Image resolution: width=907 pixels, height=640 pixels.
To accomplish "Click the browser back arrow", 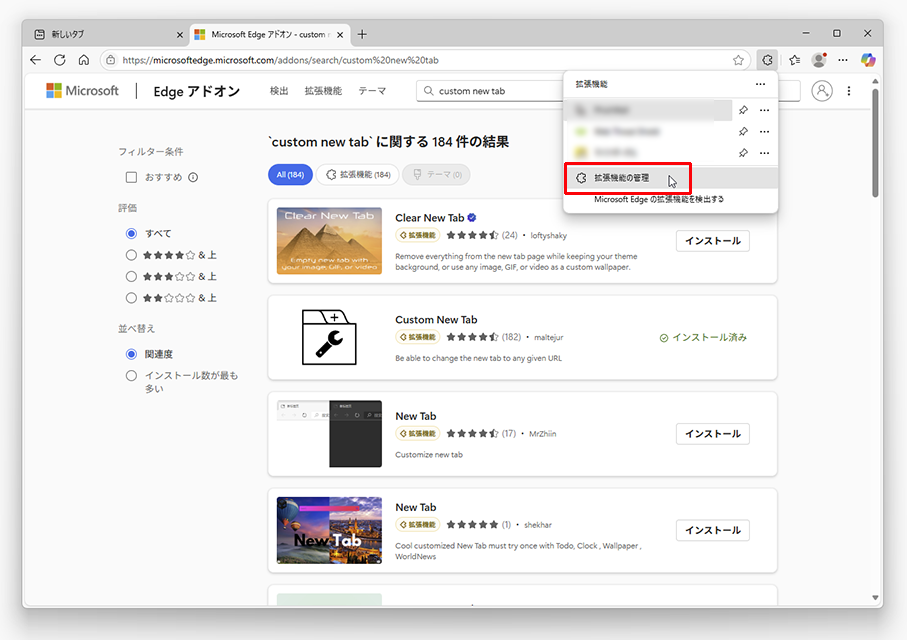I will coord(35,60).
